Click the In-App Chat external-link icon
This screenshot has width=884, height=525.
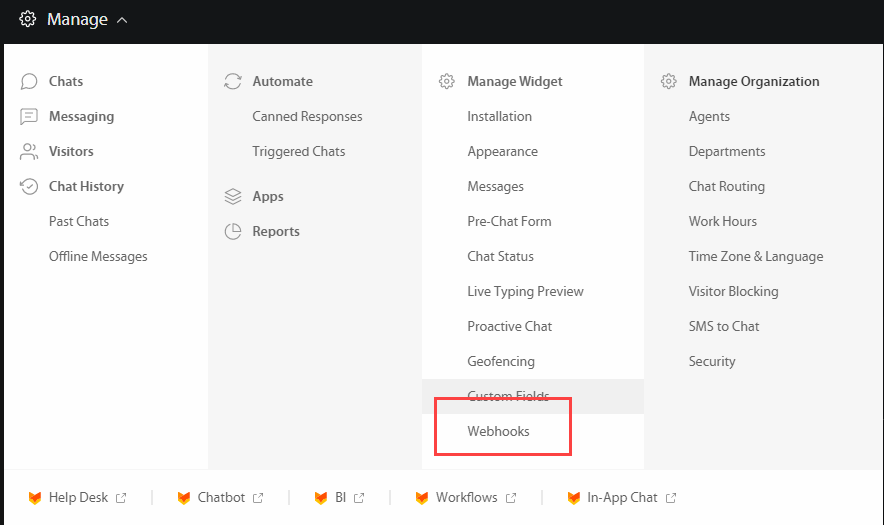671,498
